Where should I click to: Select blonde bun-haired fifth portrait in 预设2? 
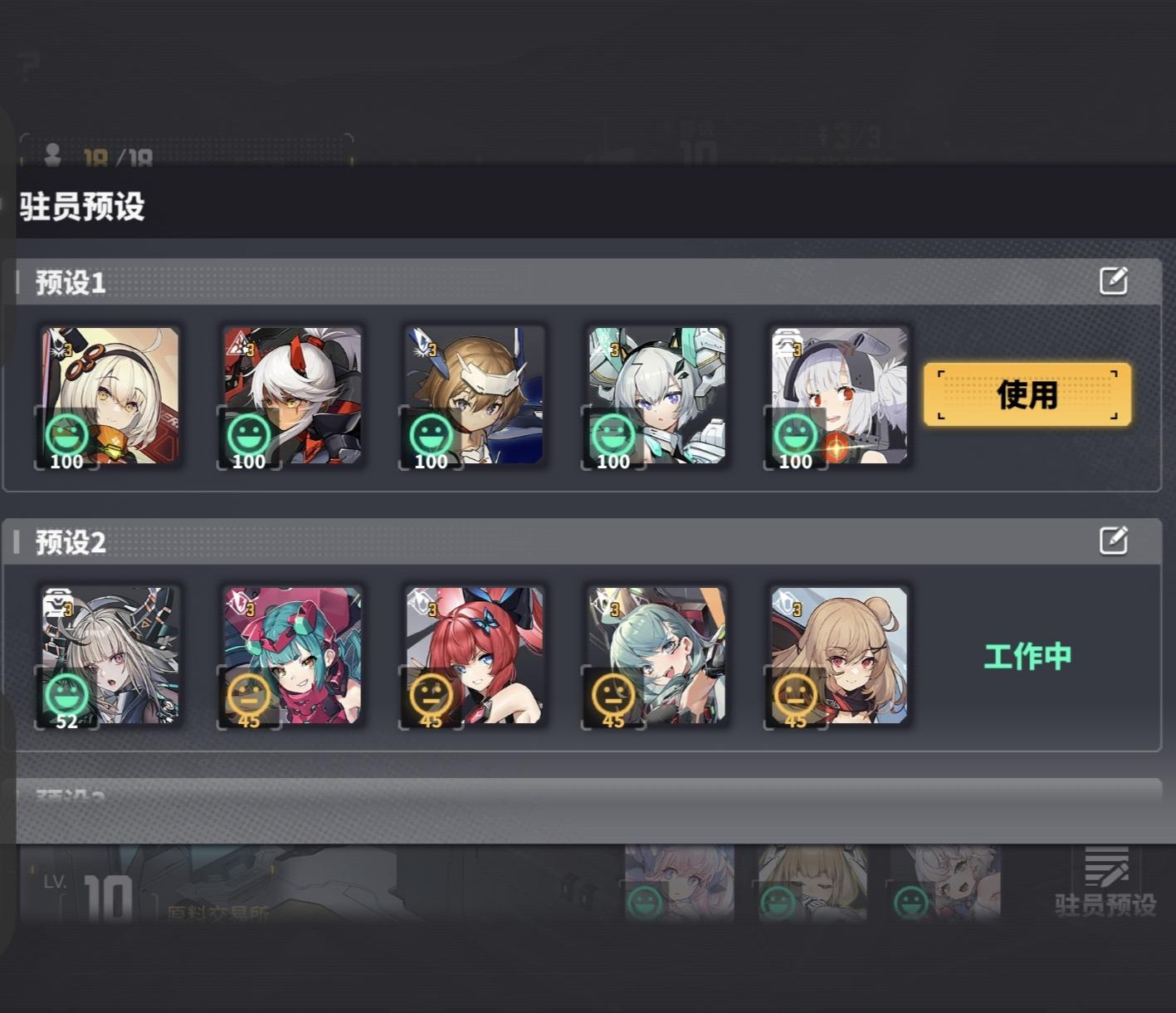[839, 656]
